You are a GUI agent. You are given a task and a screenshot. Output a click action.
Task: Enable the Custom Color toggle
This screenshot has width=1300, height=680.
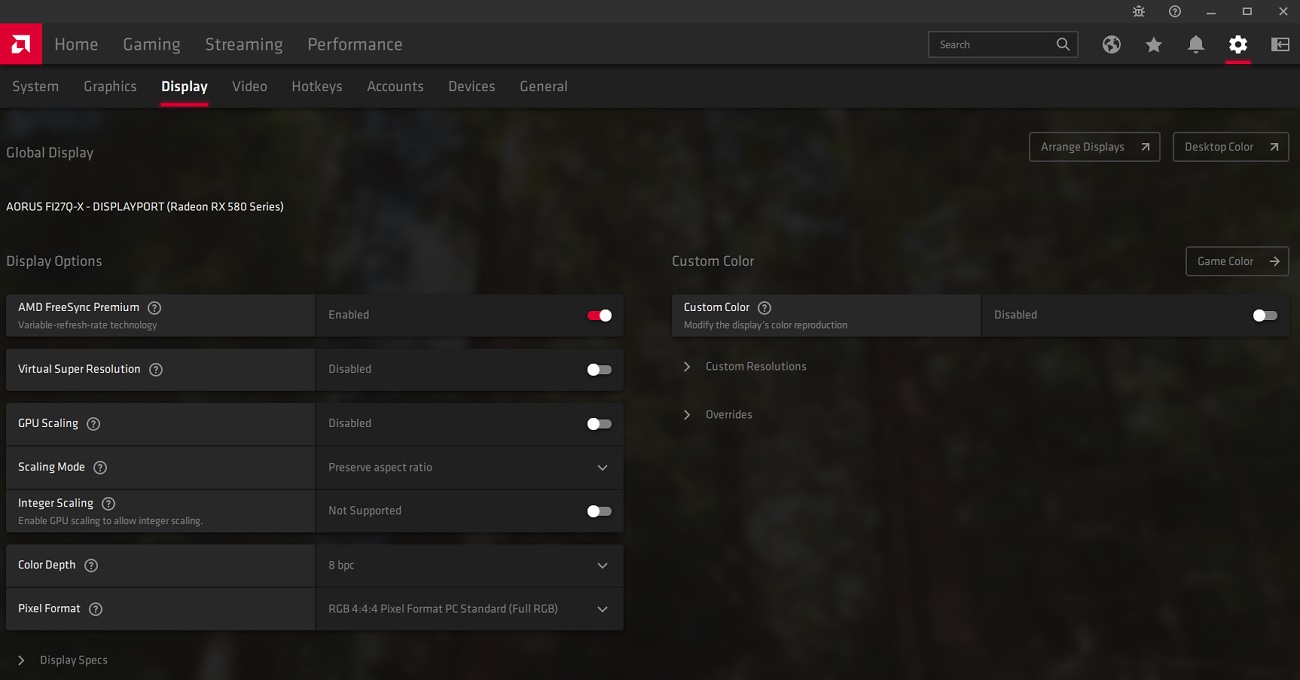[x=1265, y=315]
